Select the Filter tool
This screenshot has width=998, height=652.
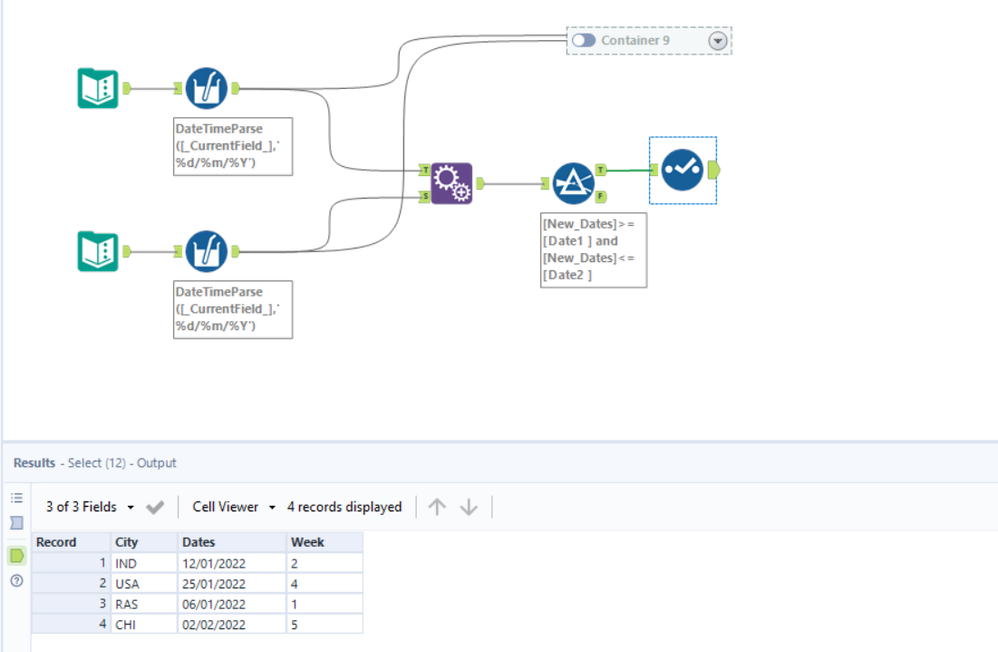tap(573, 183)
